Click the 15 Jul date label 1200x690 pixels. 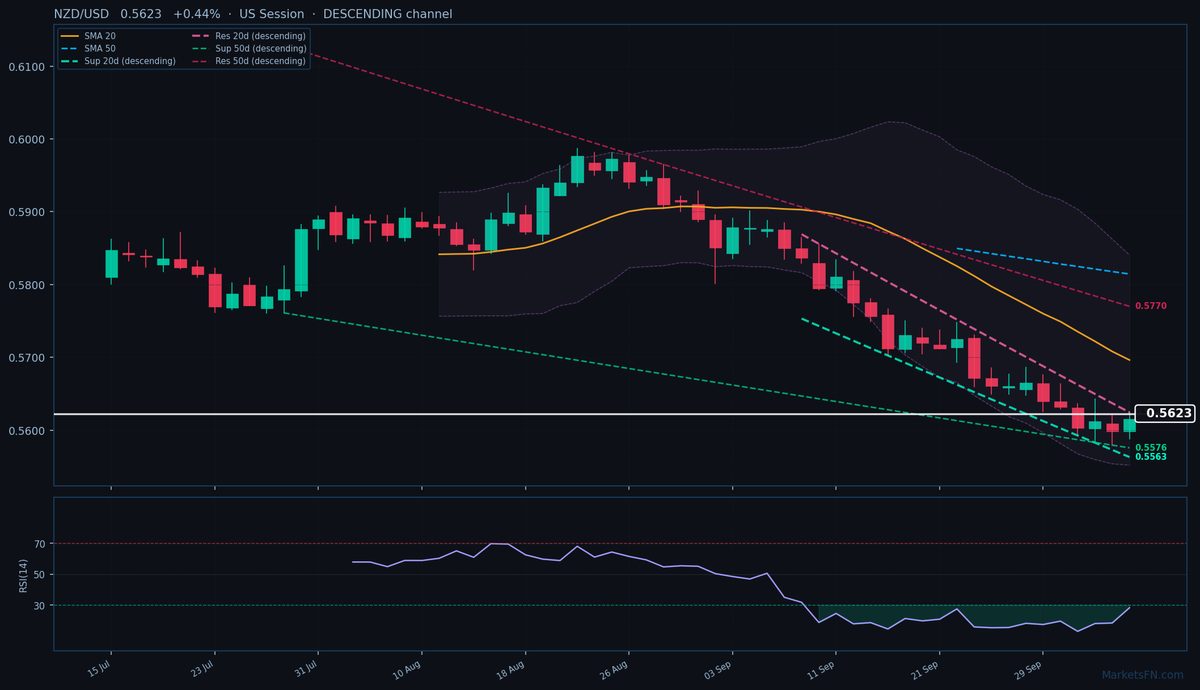(100, 669)
